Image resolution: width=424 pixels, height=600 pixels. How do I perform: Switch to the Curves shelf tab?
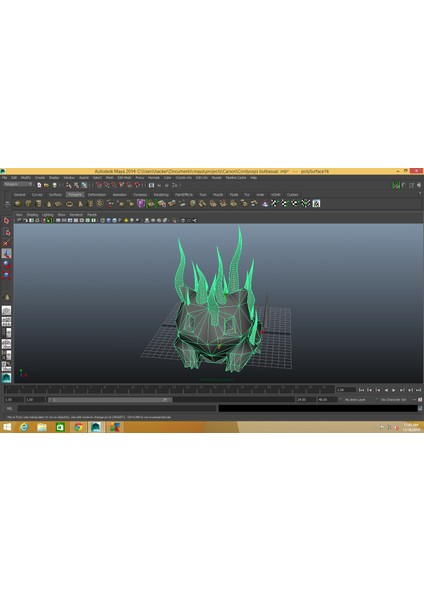pyautogui.click(x=37, y=195)
